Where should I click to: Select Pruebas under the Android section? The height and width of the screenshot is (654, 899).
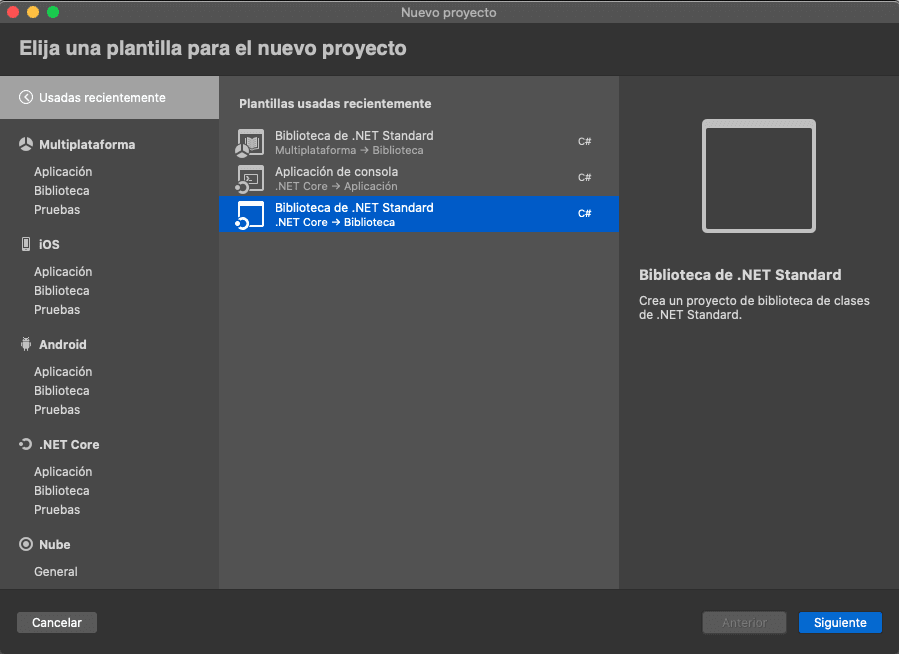57,410
